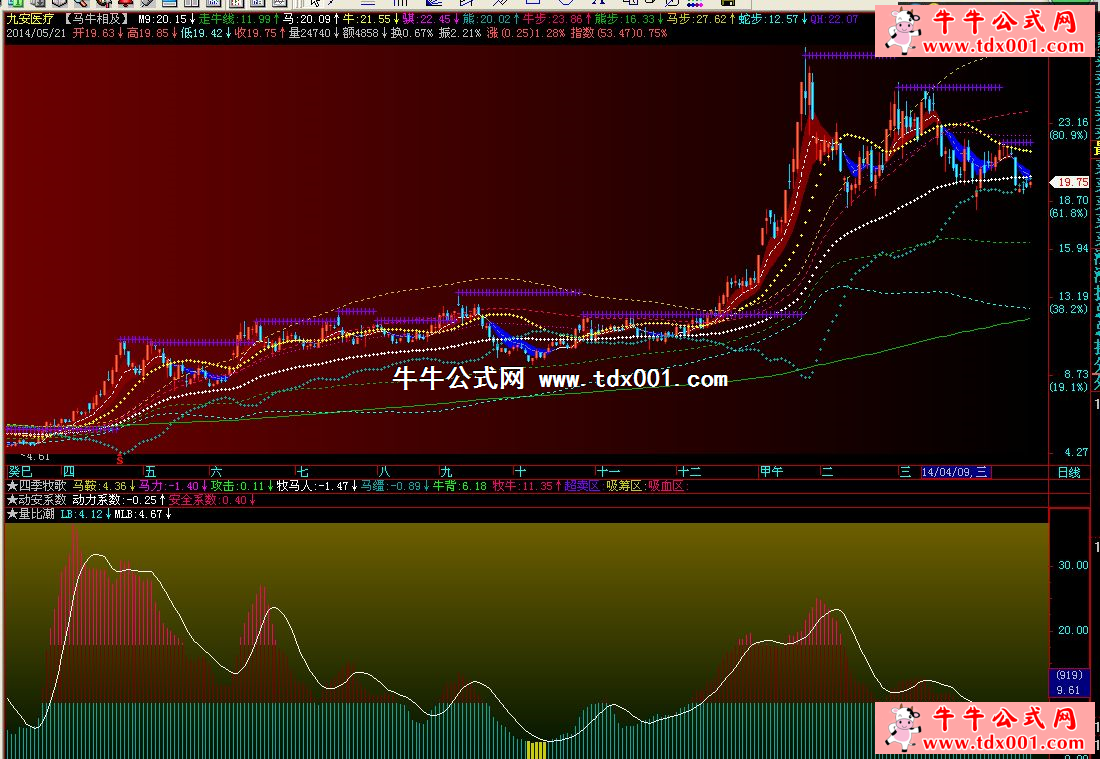Click the star icon beside 量比潮
This screenshot has width=1100, height=759.
12,514
